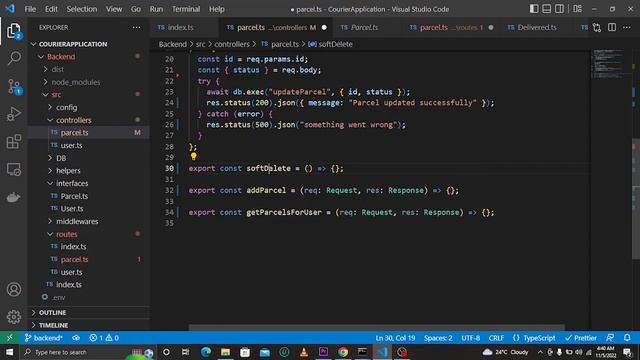Click the lightbulb code action icon
Image resolution: width=640 pixels, height=360 pixels.
tap(193, 156)
